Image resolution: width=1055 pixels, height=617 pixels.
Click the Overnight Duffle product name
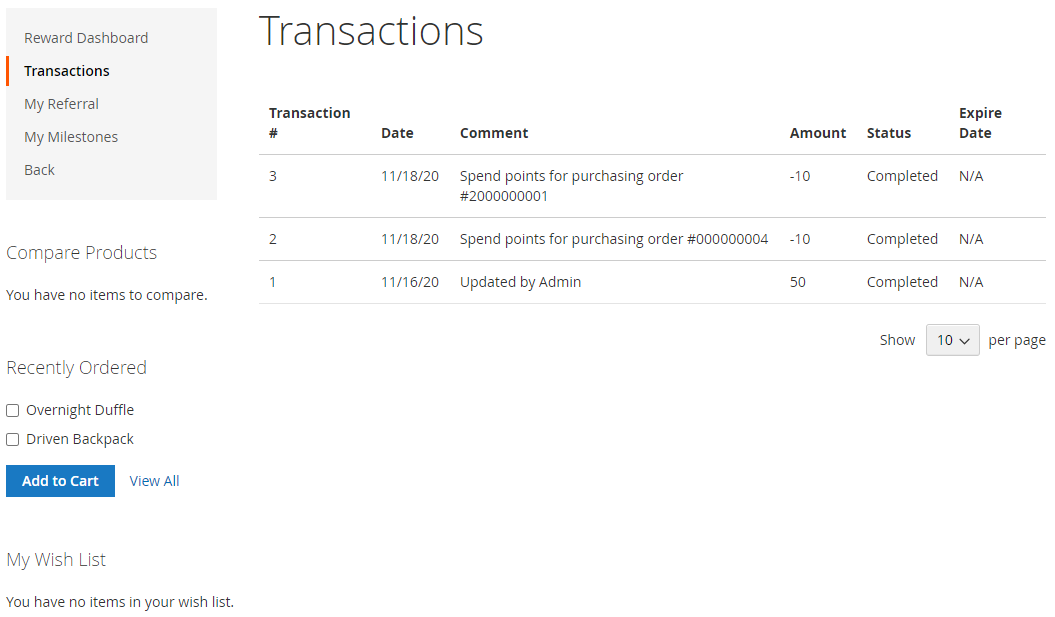click(80, 410)
